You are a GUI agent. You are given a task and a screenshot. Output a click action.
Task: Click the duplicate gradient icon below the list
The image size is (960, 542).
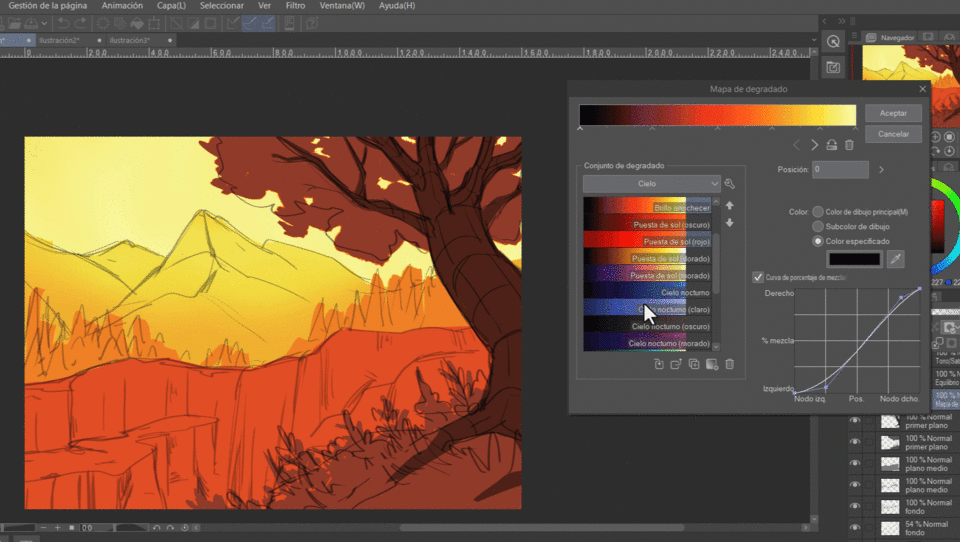pos(694,364)
